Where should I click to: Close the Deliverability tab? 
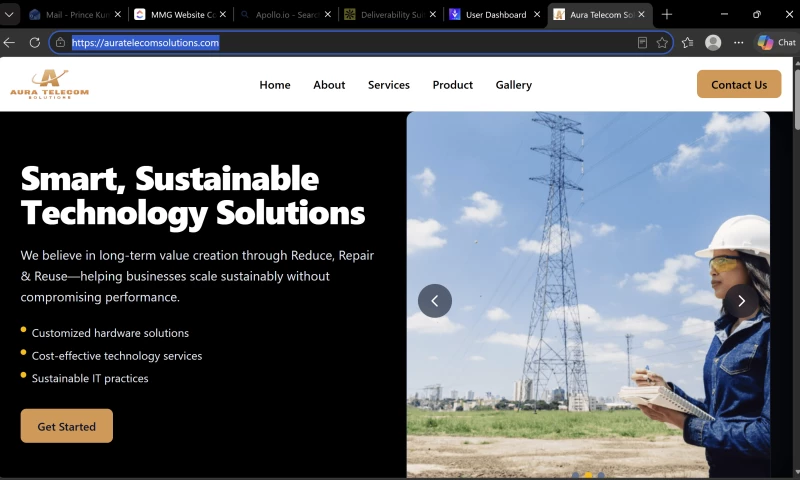[x=433, y=14]
